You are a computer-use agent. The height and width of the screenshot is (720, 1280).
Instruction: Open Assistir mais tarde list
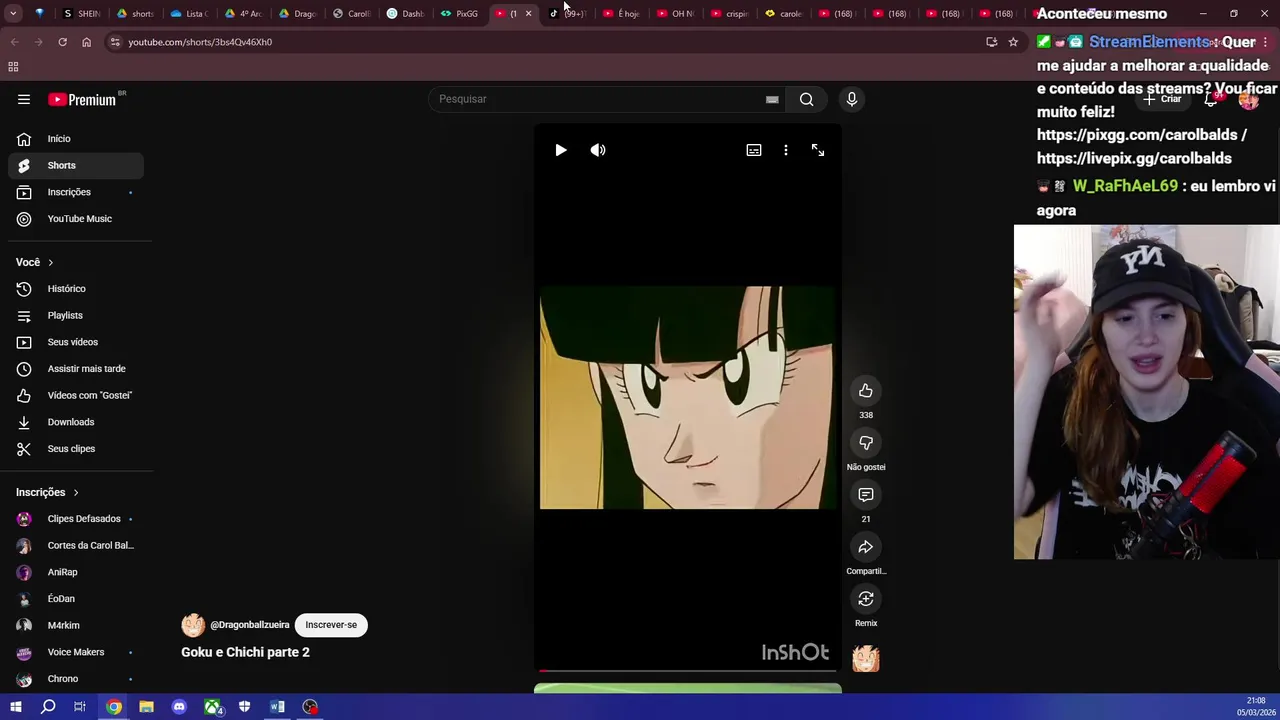coord(76,369)
